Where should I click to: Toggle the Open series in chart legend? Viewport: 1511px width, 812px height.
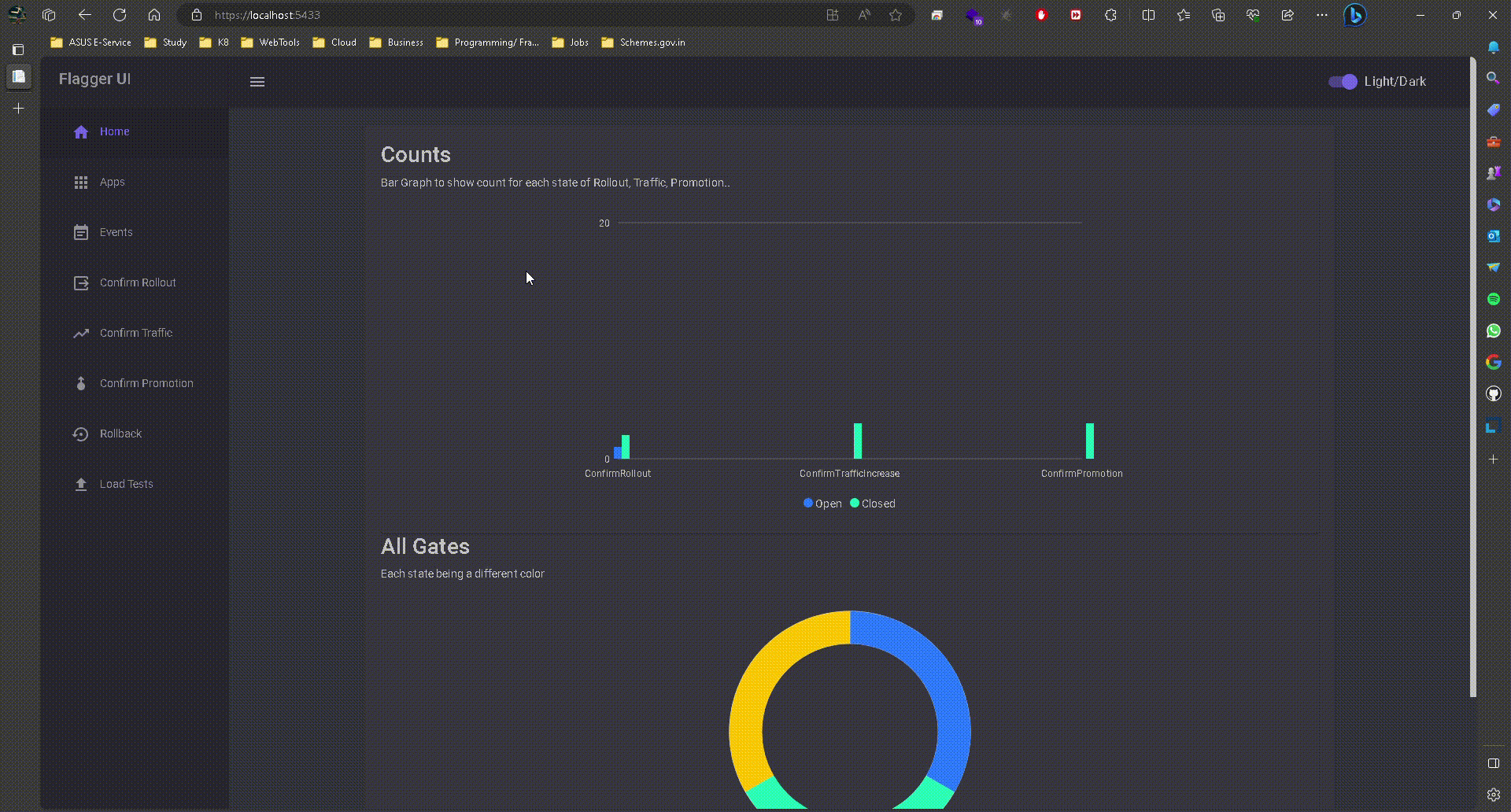(822, 503)
